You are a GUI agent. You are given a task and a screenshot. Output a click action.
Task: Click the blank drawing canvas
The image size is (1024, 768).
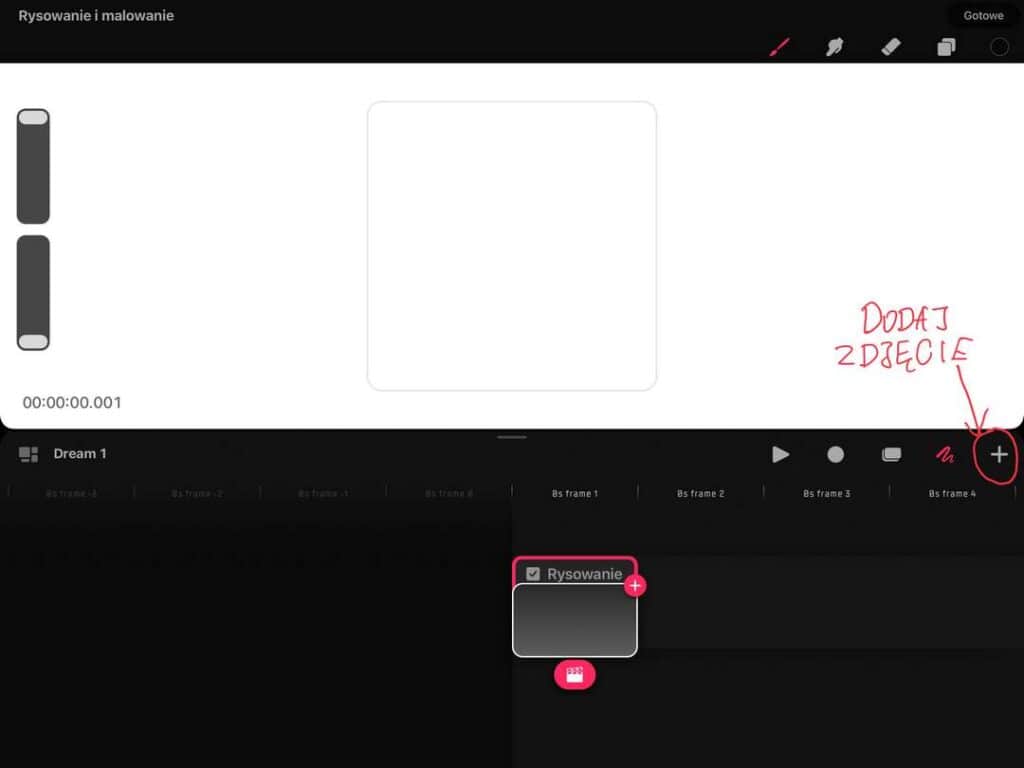(512, 246)
